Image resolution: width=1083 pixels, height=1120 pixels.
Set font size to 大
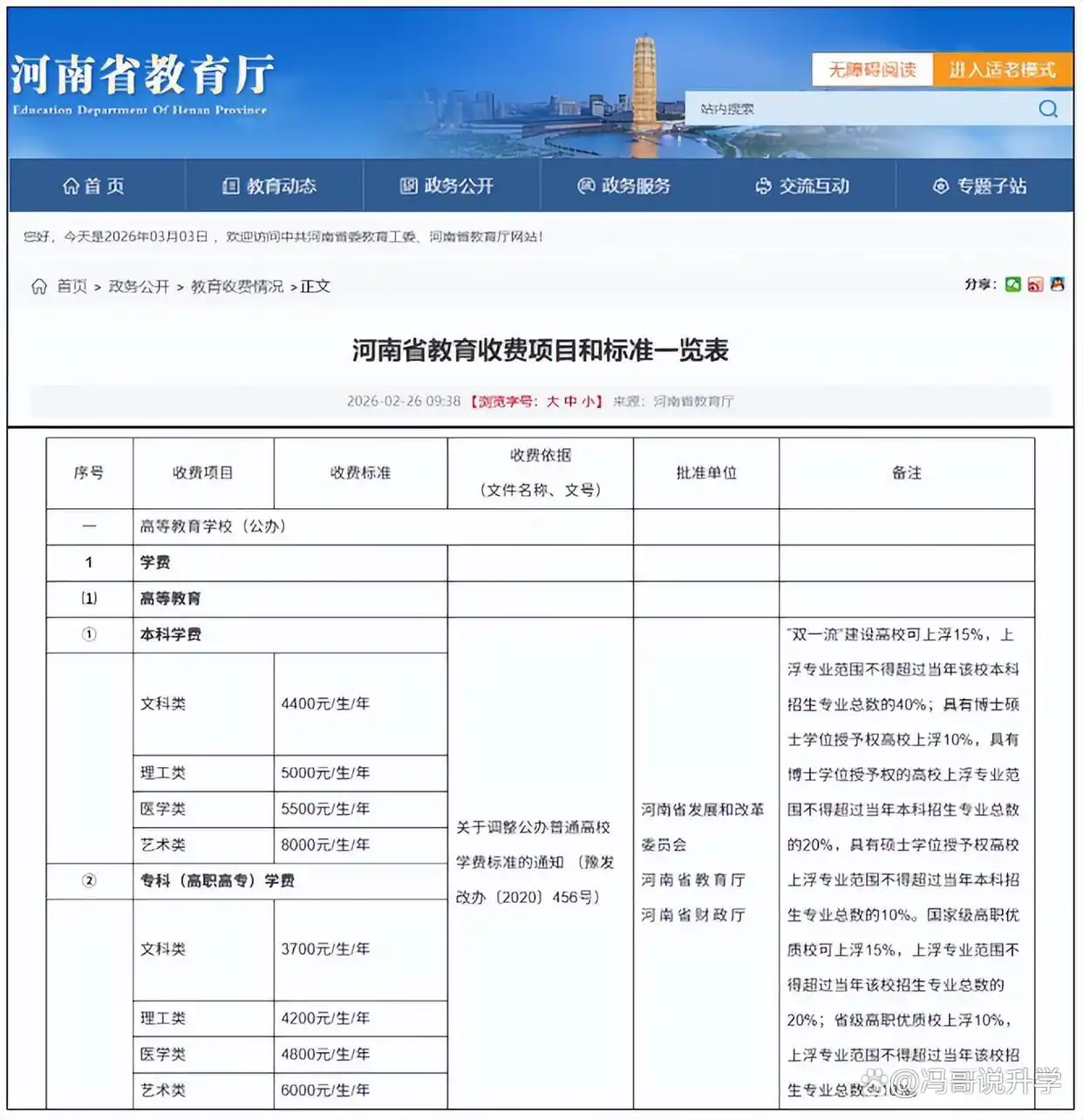coord(555,402)
